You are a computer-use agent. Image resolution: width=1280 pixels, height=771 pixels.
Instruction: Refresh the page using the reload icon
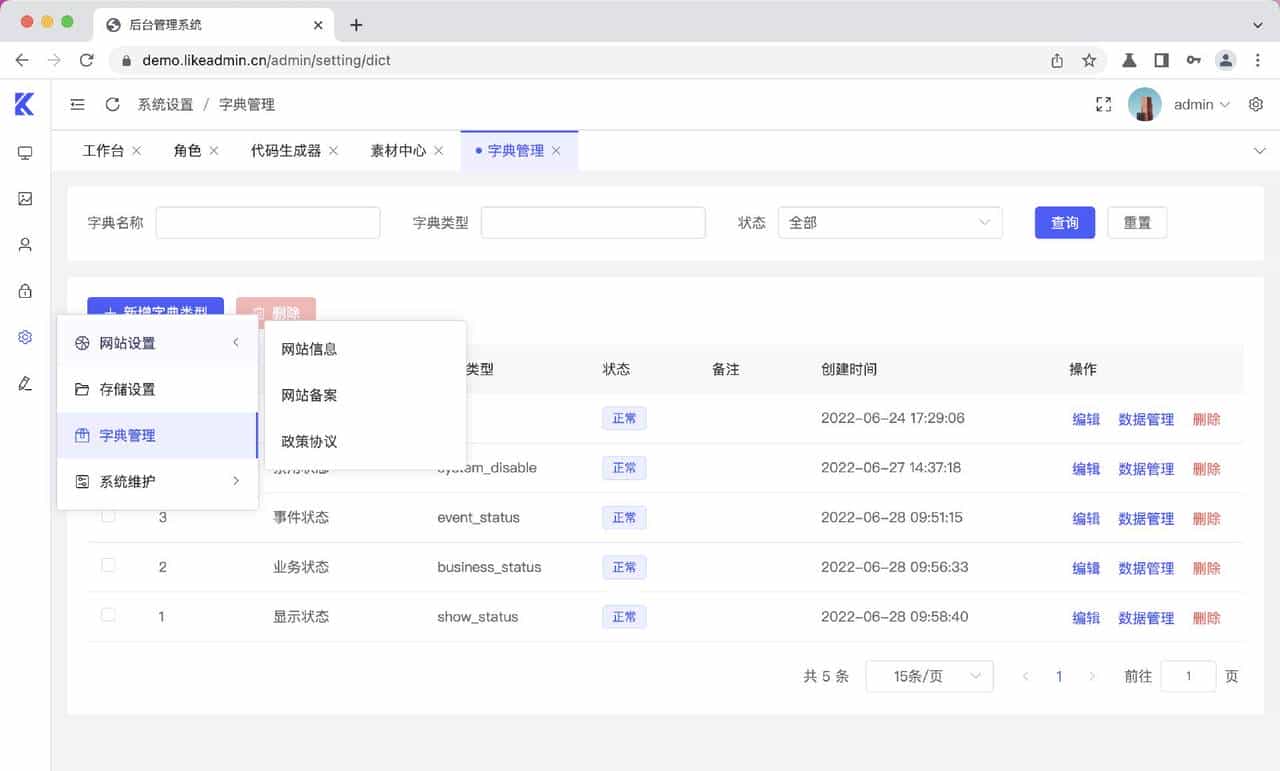click(x=112, y=103)
